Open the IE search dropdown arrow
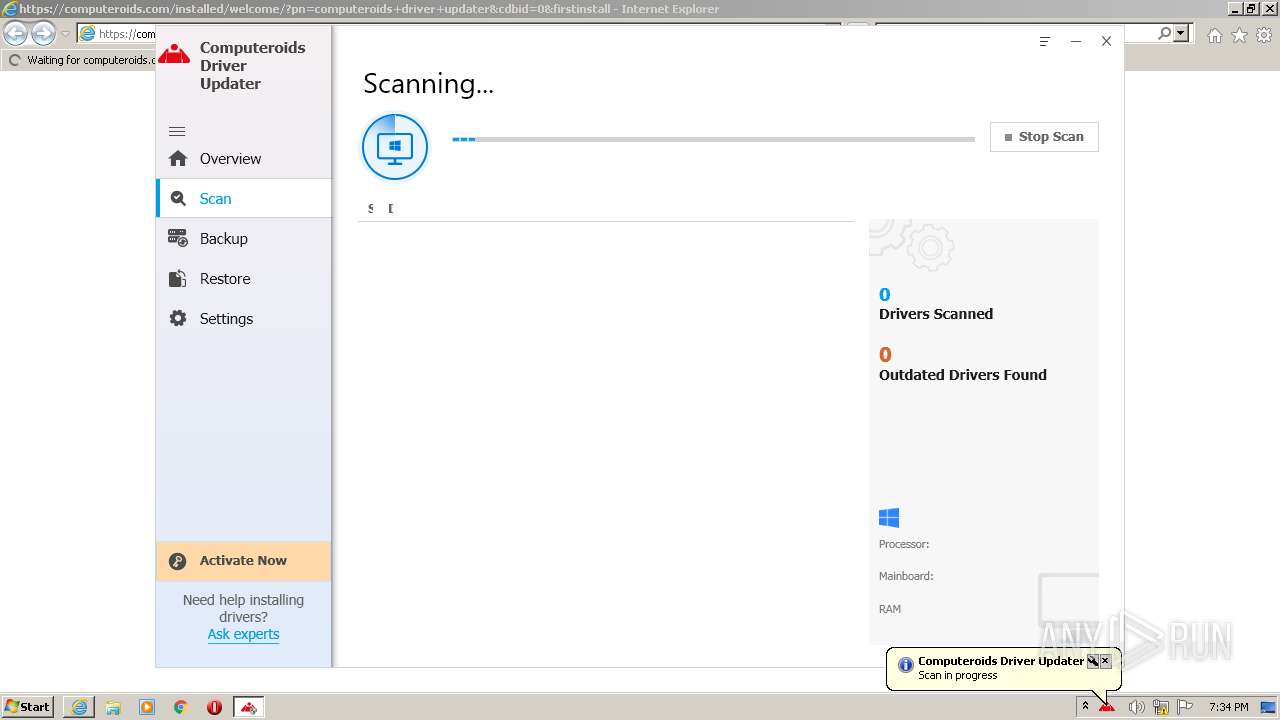 point(1181,33)
